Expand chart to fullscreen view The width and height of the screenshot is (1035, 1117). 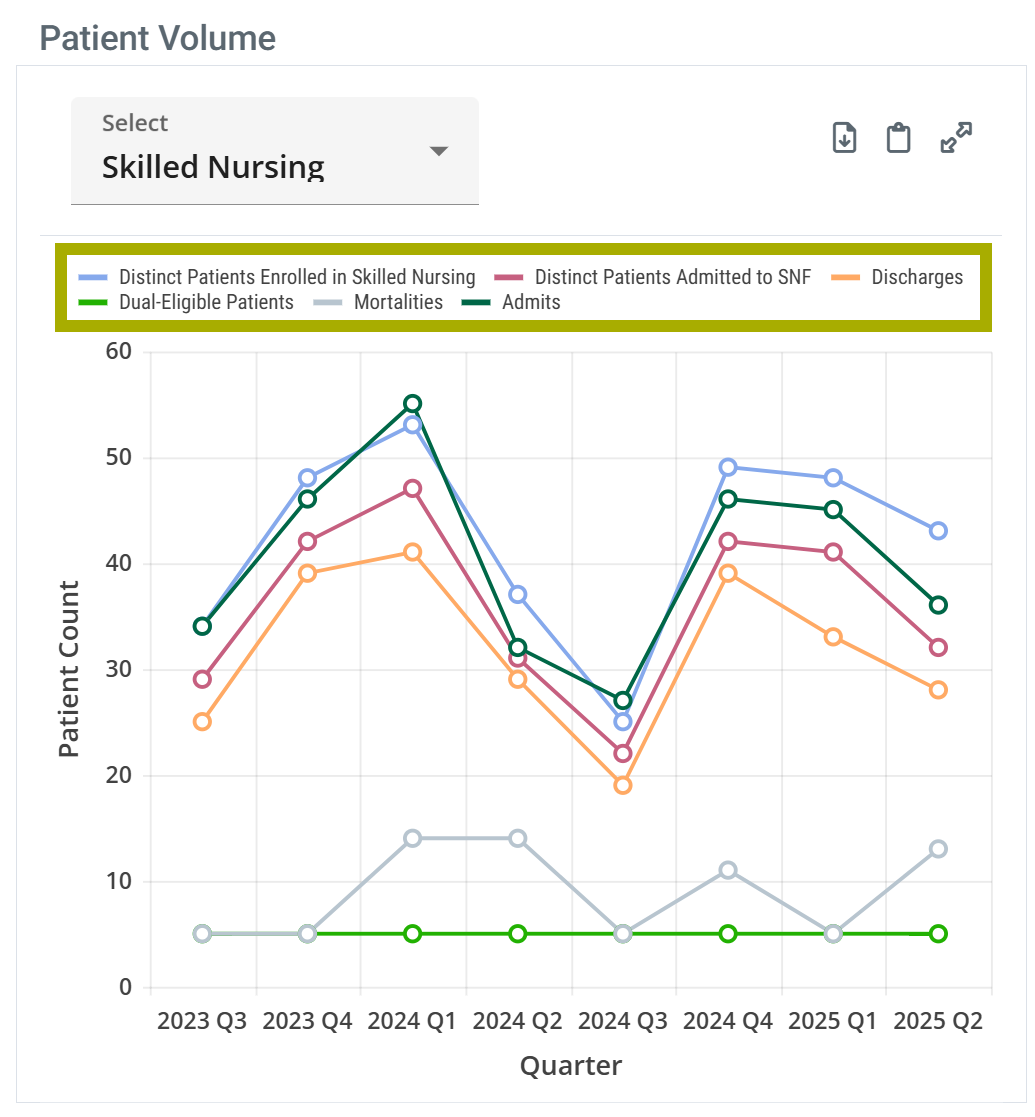click(x=957, y=138)
